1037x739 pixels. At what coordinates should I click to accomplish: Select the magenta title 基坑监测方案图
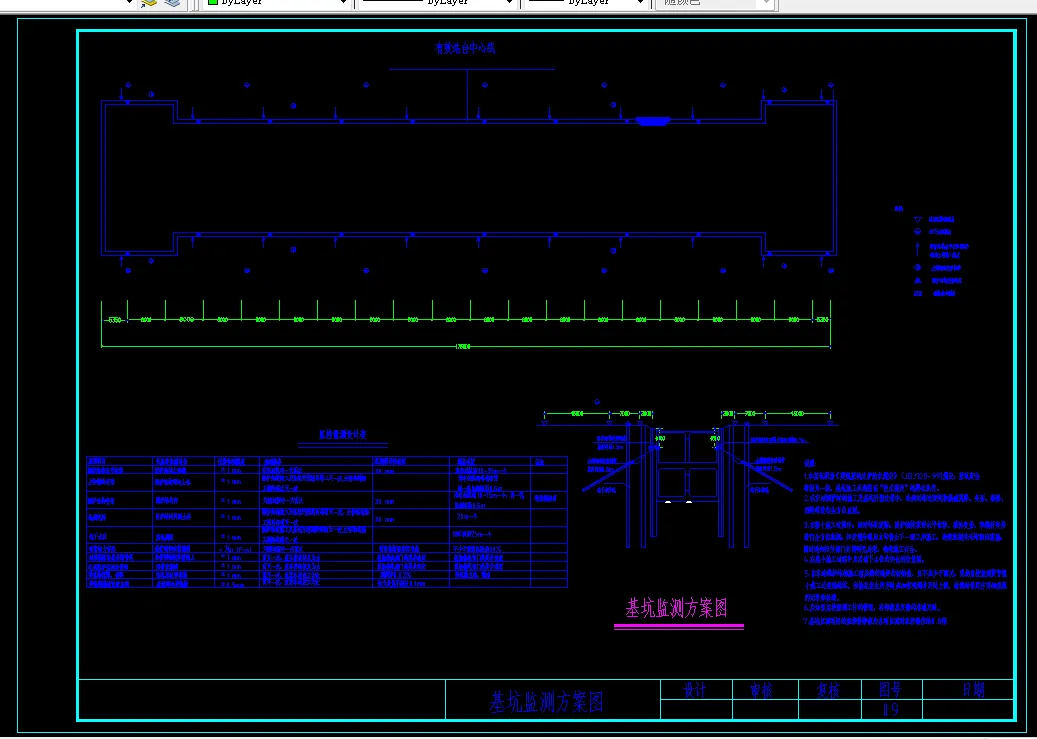pos(677,608)
